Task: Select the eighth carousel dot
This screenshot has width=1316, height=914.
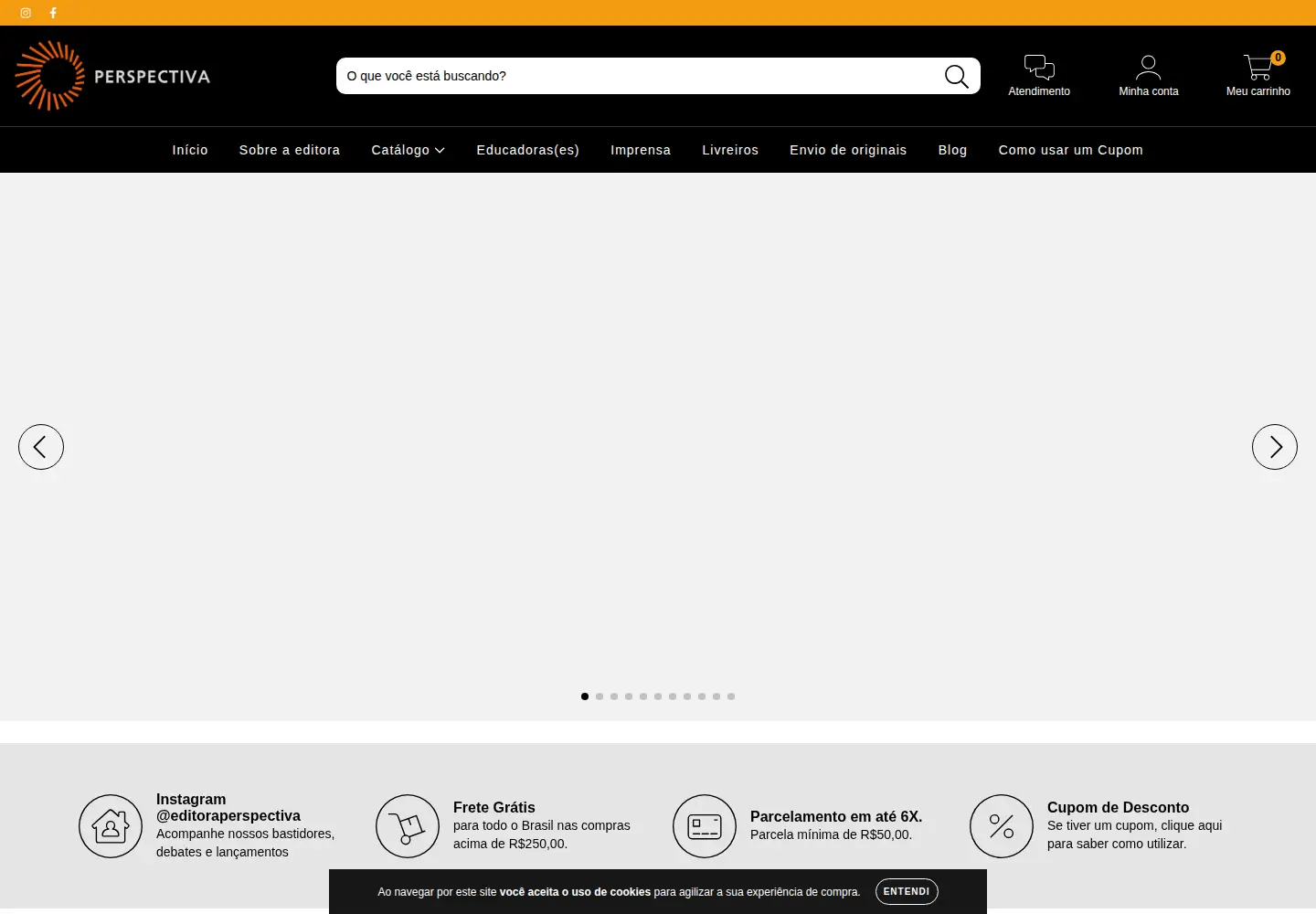Action: [687, 696]
